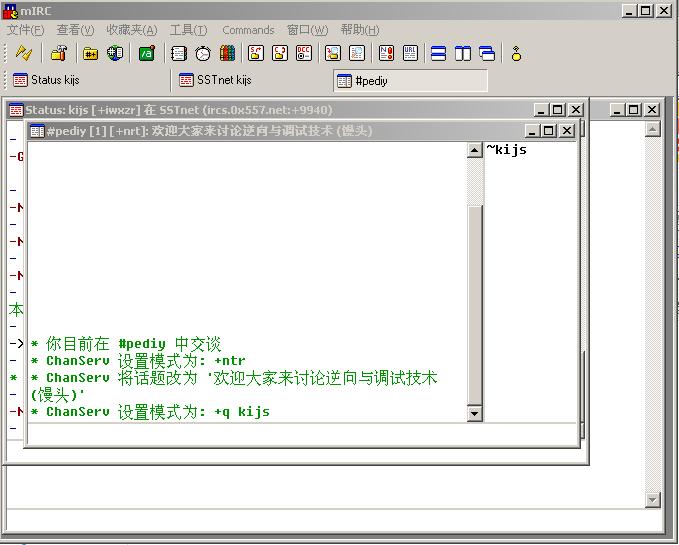The width and height of the screenshot is (679, 545).
Task: Open the URL list toolbar icon
Action: click(x=410, y=53)
